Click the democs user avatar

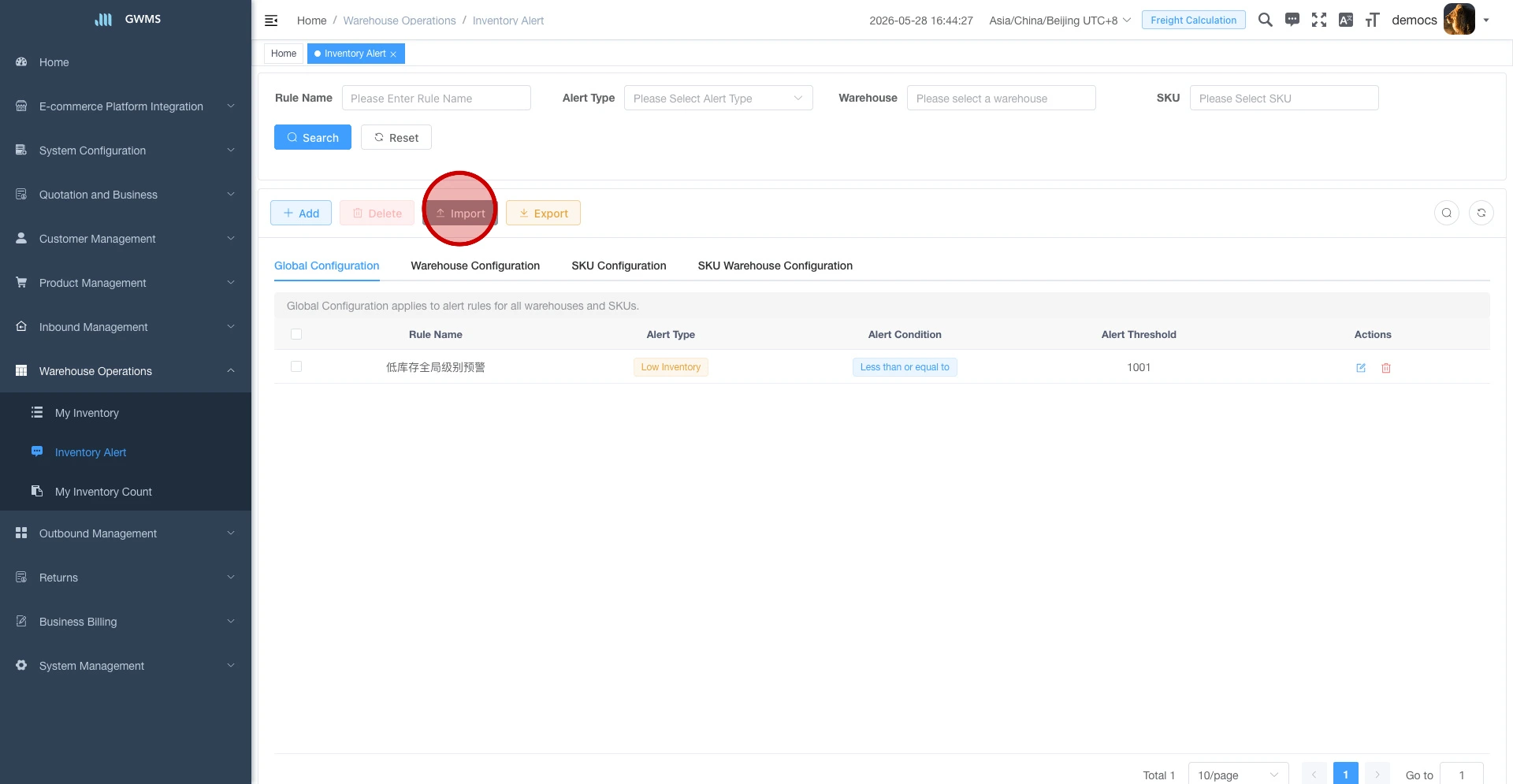[x=1459, y=20]
